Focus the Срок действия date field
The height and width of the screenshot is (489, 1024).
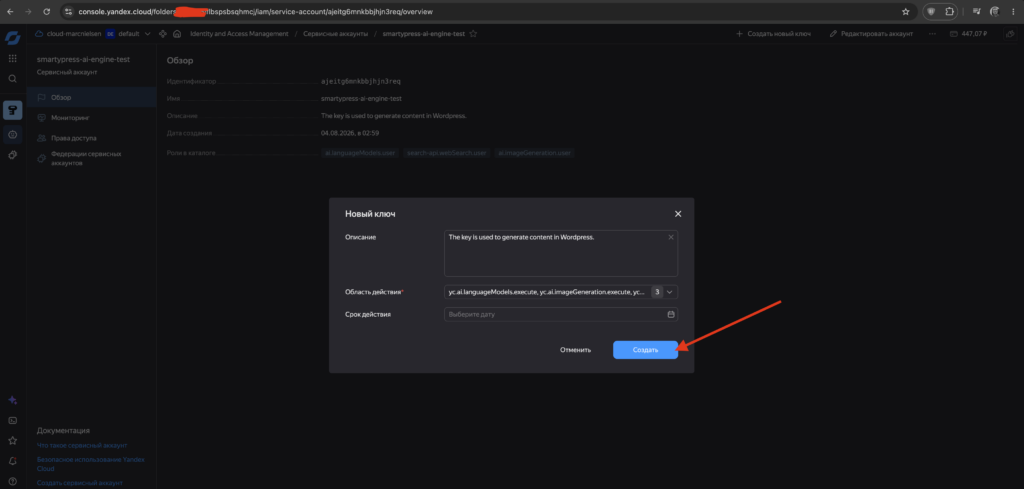(x=561, y=314)
